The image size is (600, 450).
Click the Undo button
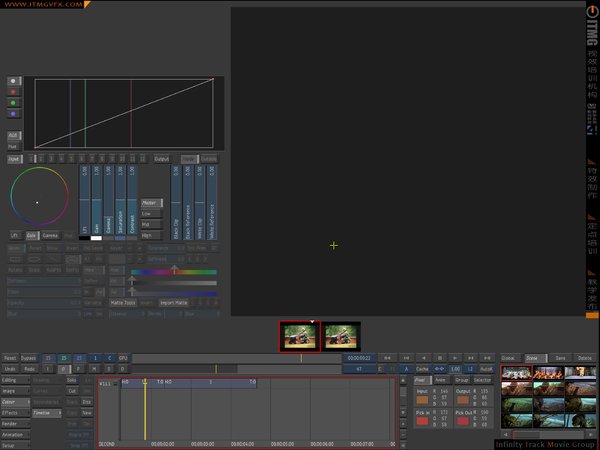(x=9, y=369)
